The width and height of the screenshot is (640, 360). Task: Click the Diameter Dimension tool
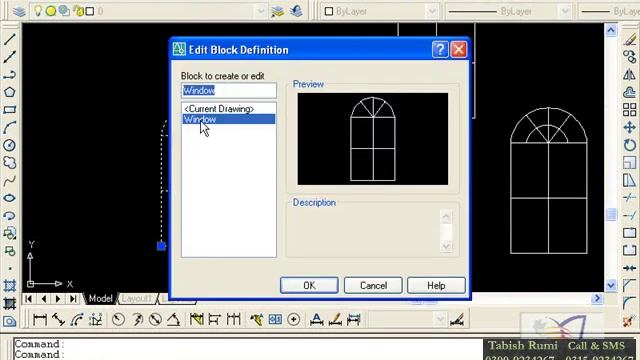pyautogui.click(x=155, y=319)
